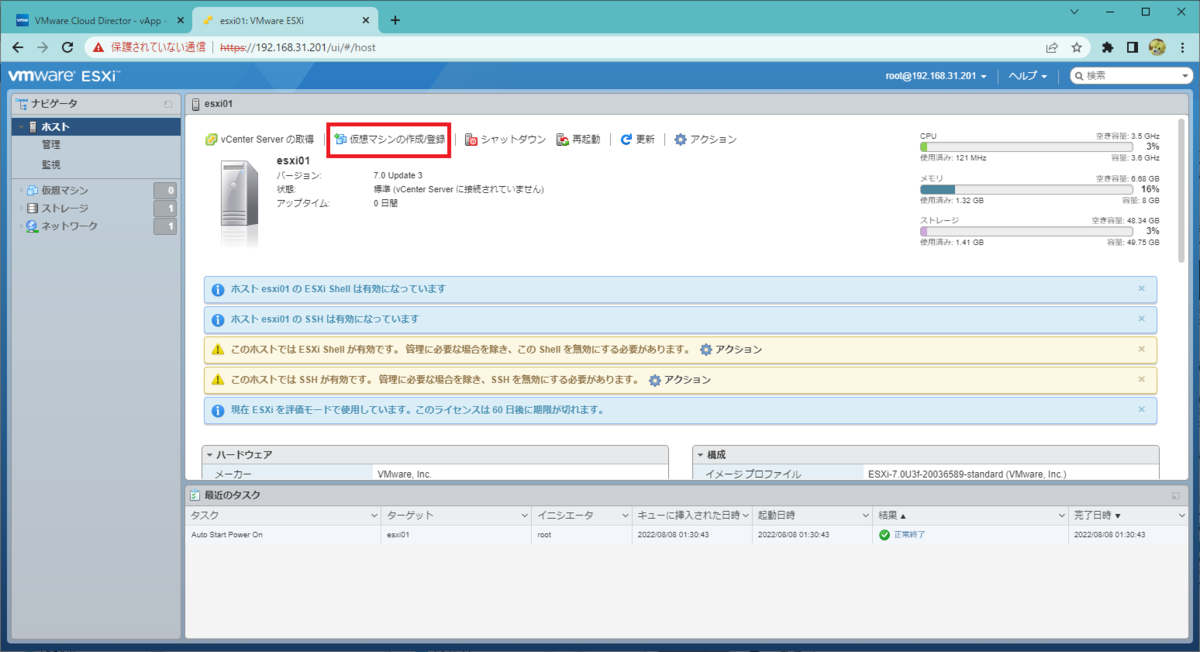The width and height of the screenshot is (1200, 652).
Task: Open 監視 under host
Action: (x=51, y=164)
